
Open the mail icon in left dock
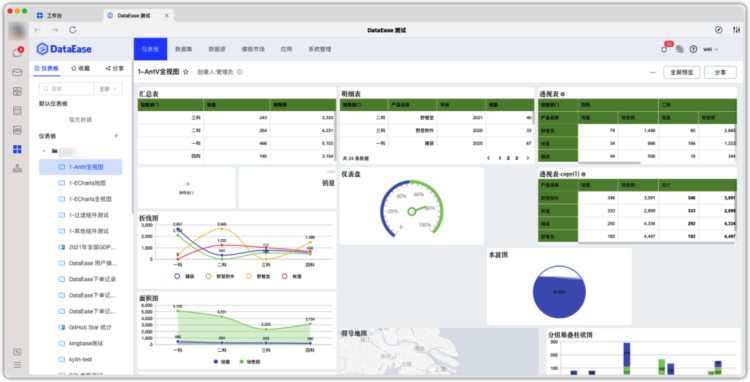click(x=17, y=73)
